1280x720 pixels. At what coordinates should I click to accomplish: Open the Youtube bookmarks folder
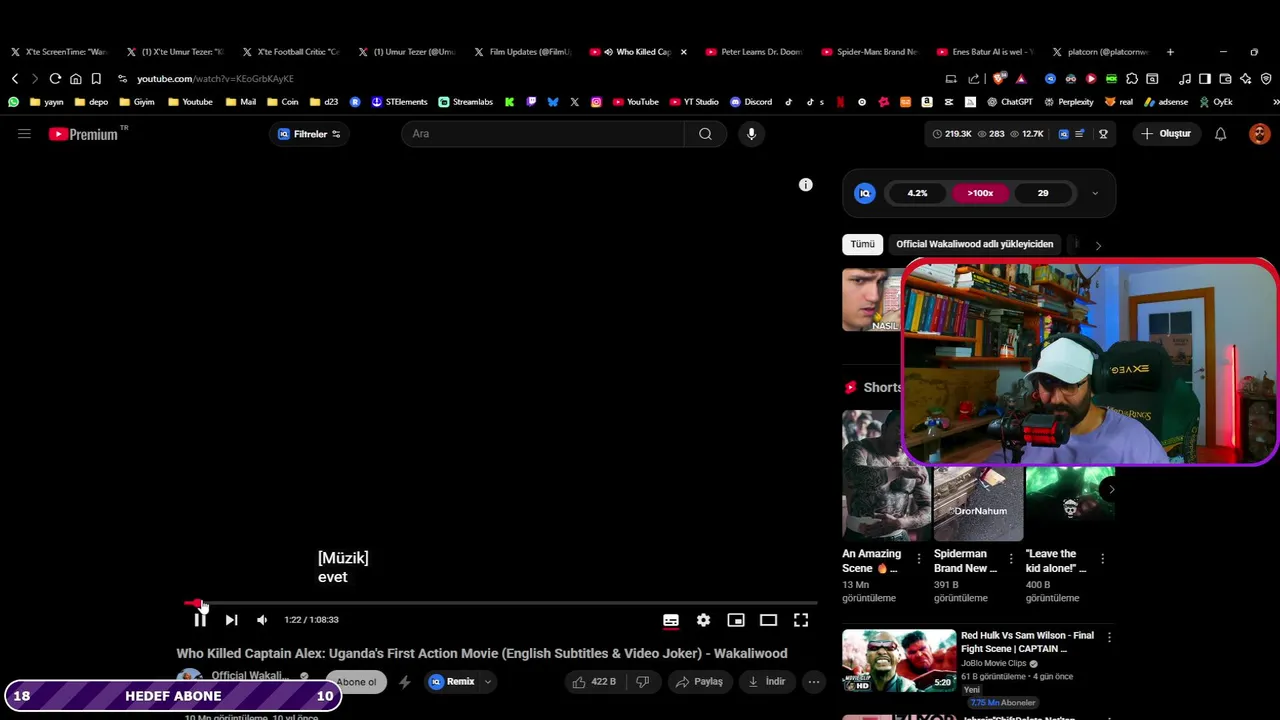190,102
